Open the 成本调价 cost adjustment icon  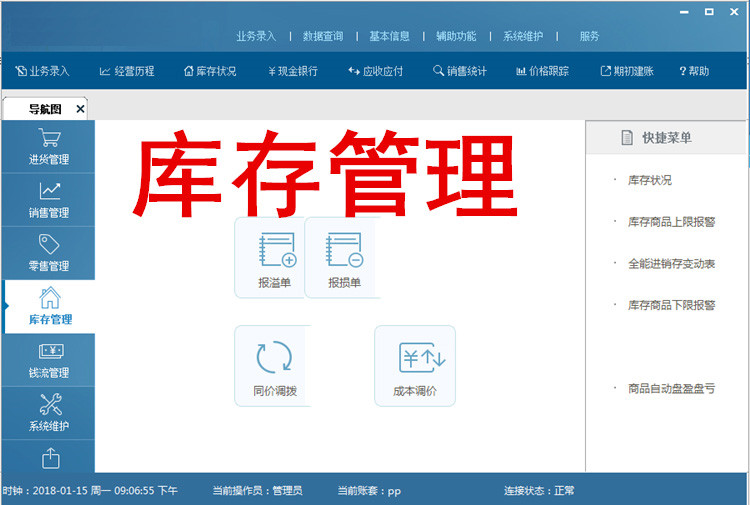[415, 365]
